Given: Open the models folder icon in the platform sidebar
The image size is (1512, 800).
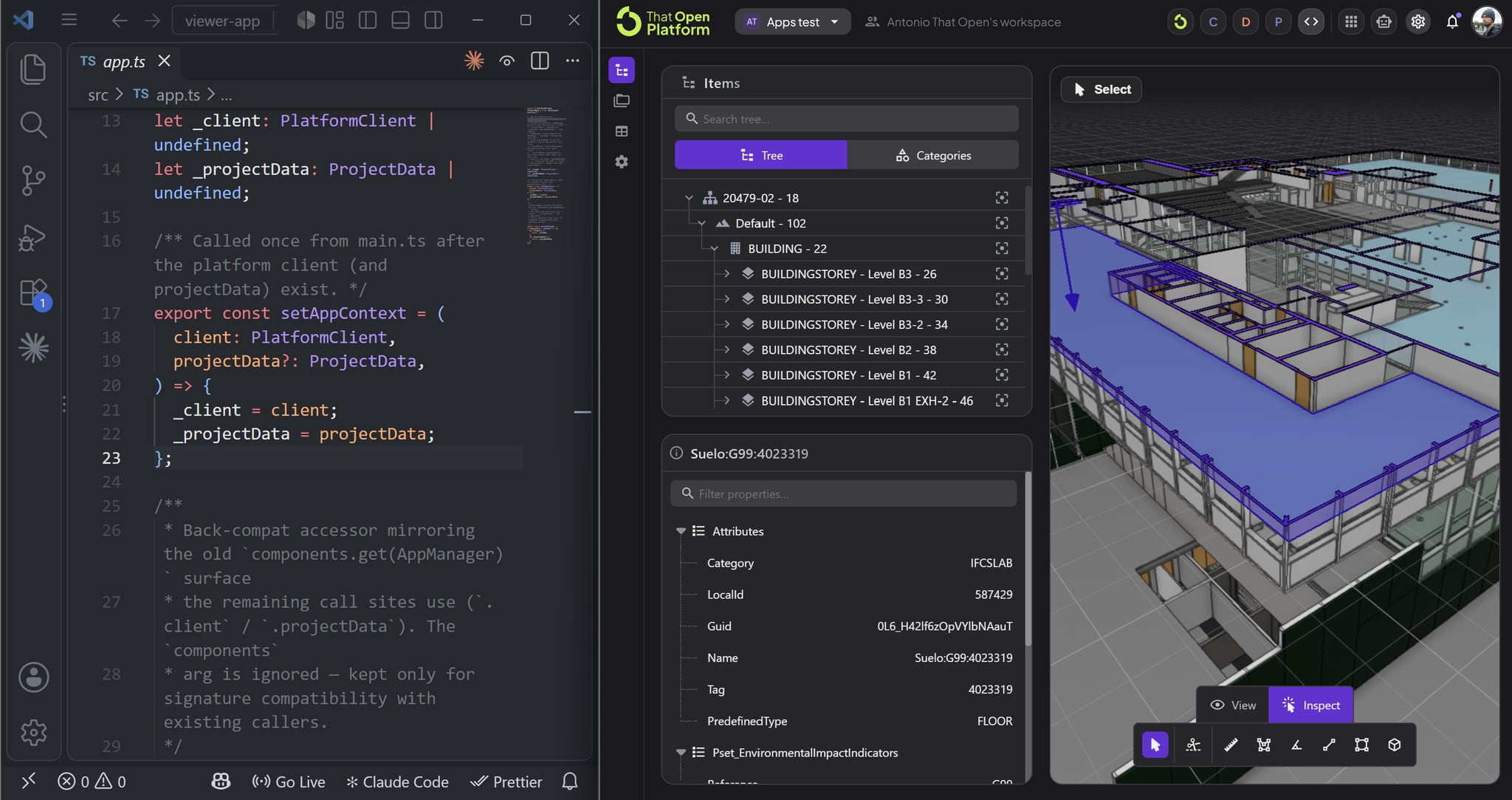Looking at the screenshot, I should pyautogui.click(x=622, y=100).
